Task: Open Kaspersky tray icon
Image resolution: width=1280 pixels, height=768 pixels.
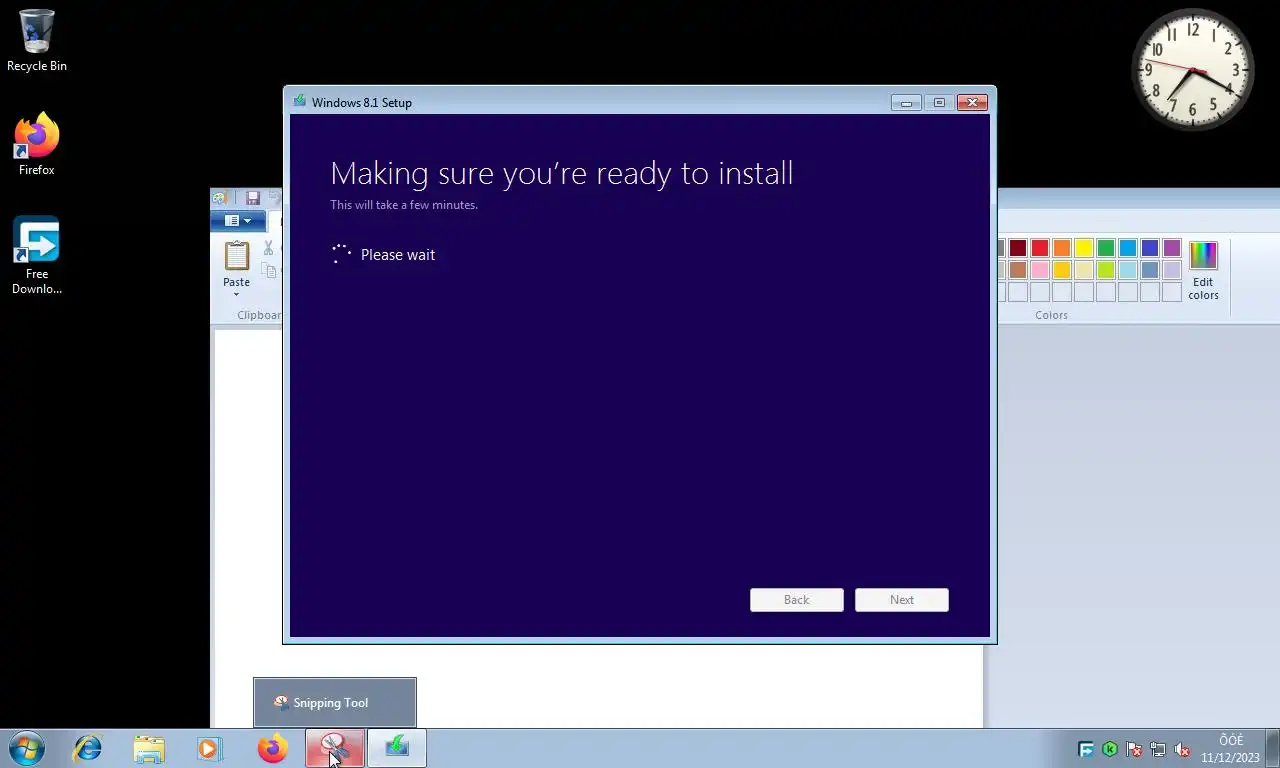Action: 1110,749
